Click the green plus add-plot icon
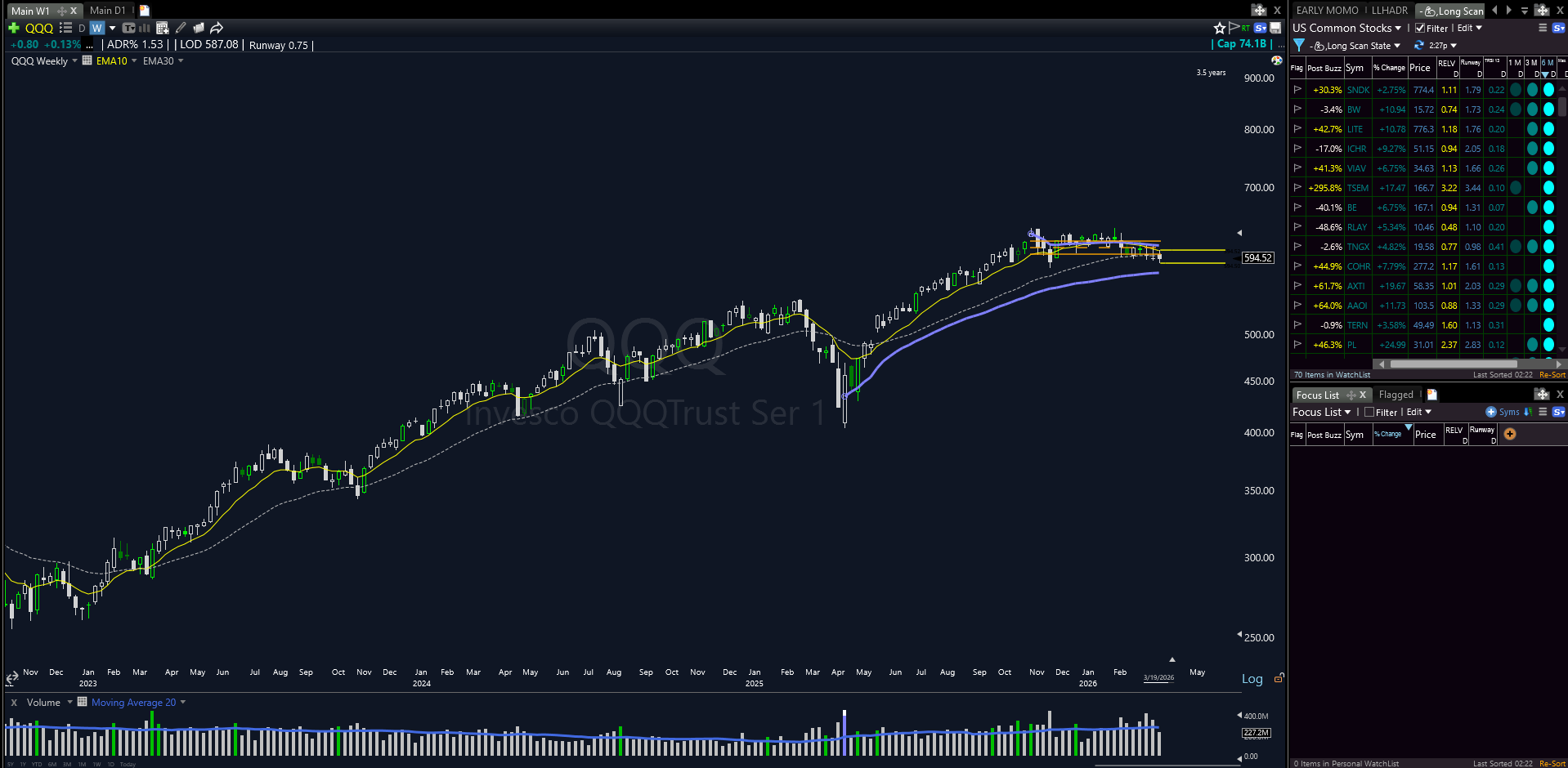Screen dimensions: 1568x768 click(x=13, y=28)
